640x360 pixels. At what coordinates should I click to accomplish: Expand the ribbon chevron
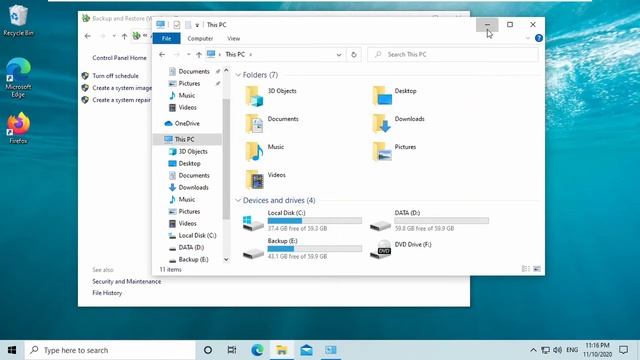click(528, 38)
